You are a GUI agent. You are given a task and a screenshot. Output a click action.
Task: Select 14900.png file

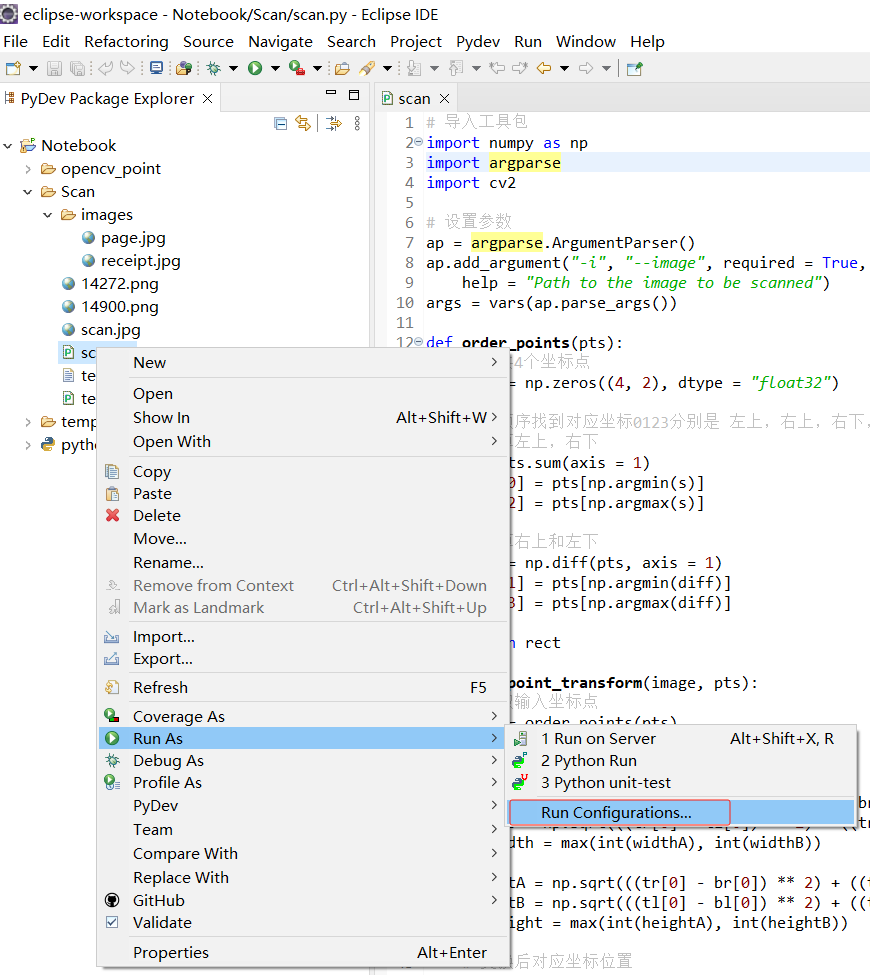[119, 307]
